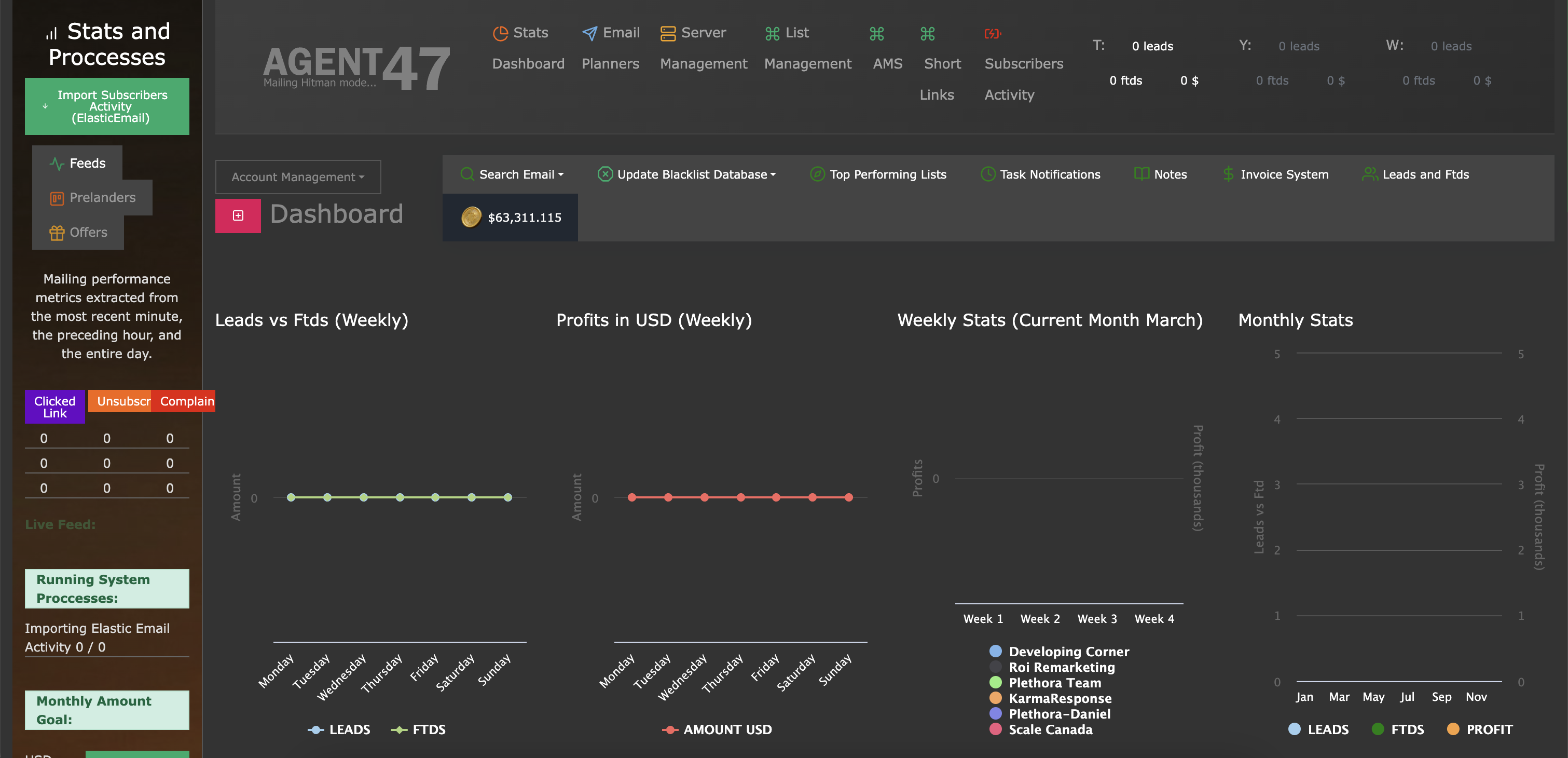Click the Email Planners paper plane icon
The height and width of the screenshot is (758, 1568).
pos(589,33)
